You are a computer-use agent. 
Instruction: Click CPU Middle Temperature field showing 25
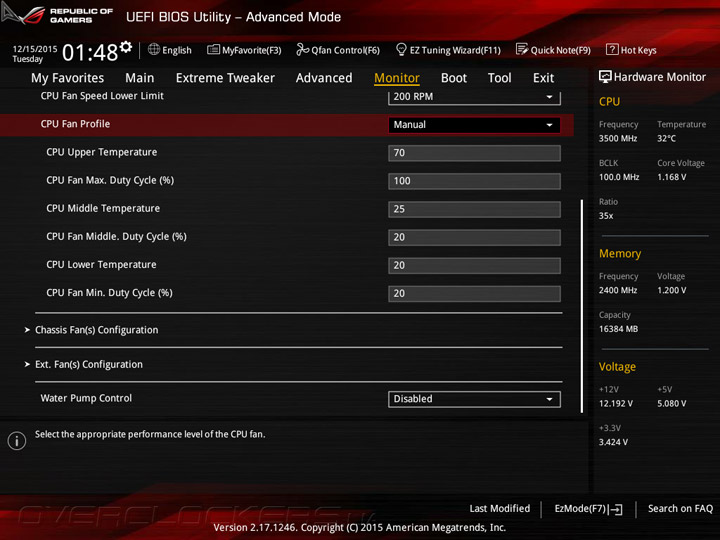click(474, 209)
